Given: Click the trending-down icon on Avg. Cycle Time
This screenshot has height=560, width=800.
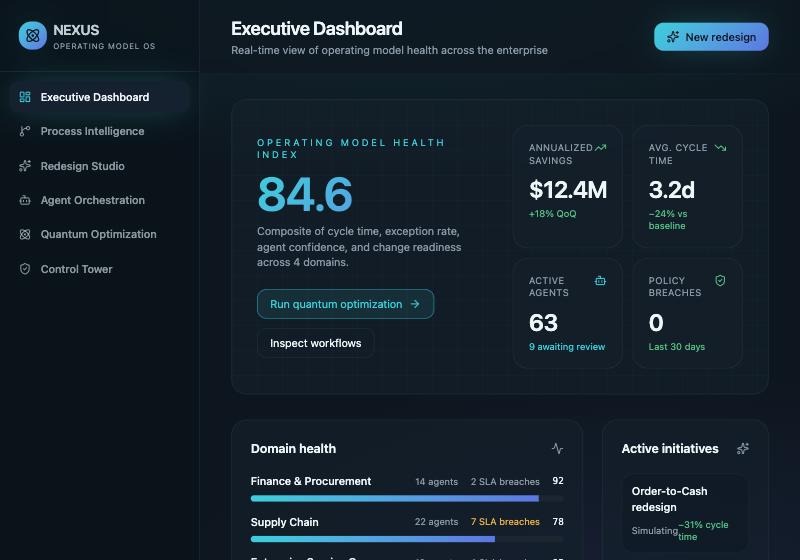Looking at the screenshot, I should [x=720, y=147].
